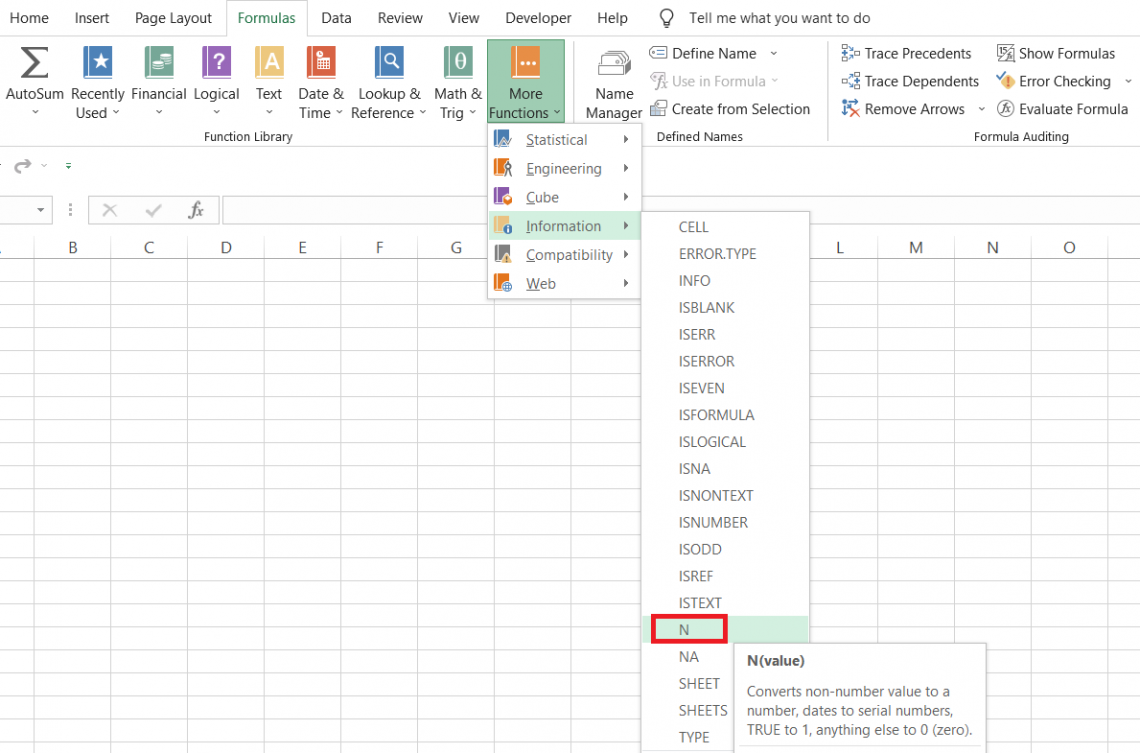Open the Logical functions icon

pos(216,64)
